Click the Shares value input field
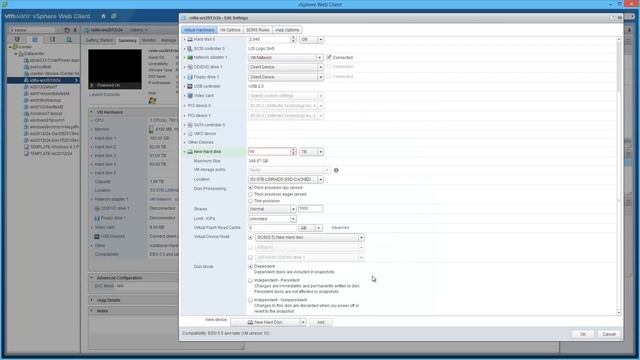This screenshot has width=640, height=360. [x=310, y=209]
